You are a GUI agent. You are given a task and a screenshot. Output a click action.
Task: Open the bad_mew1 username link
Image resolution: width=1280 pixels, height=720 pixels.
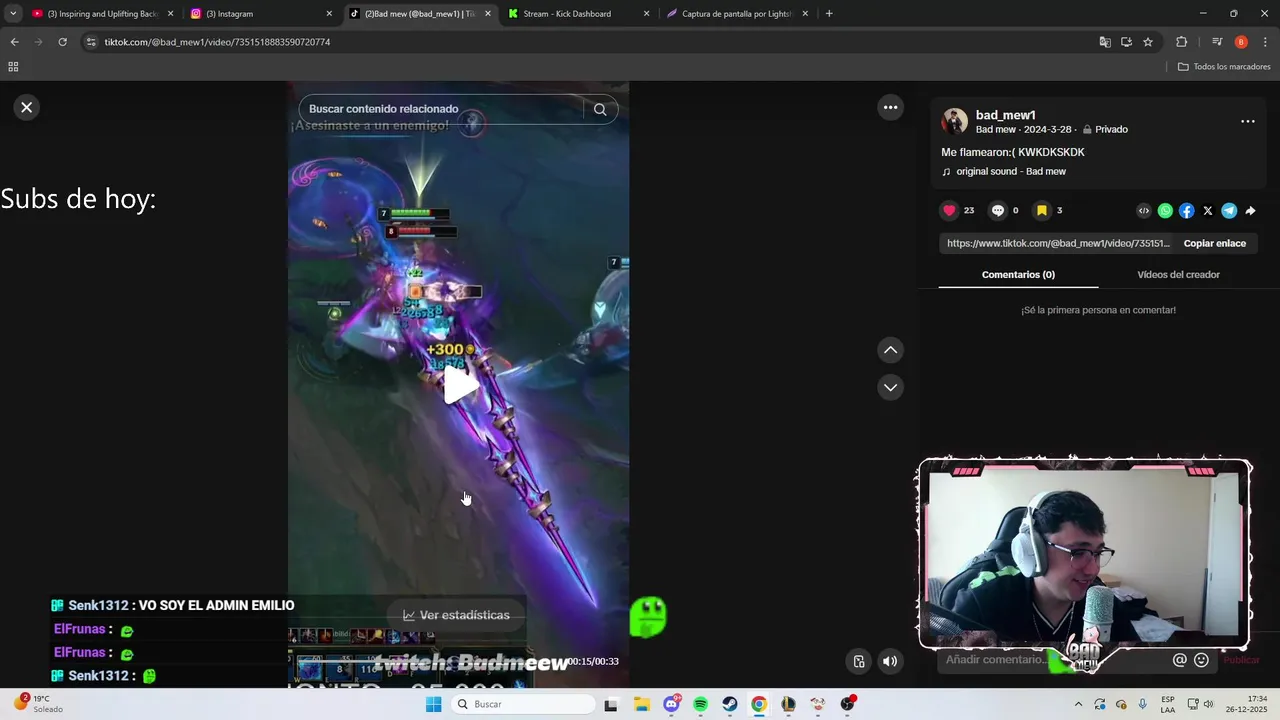1005,115
